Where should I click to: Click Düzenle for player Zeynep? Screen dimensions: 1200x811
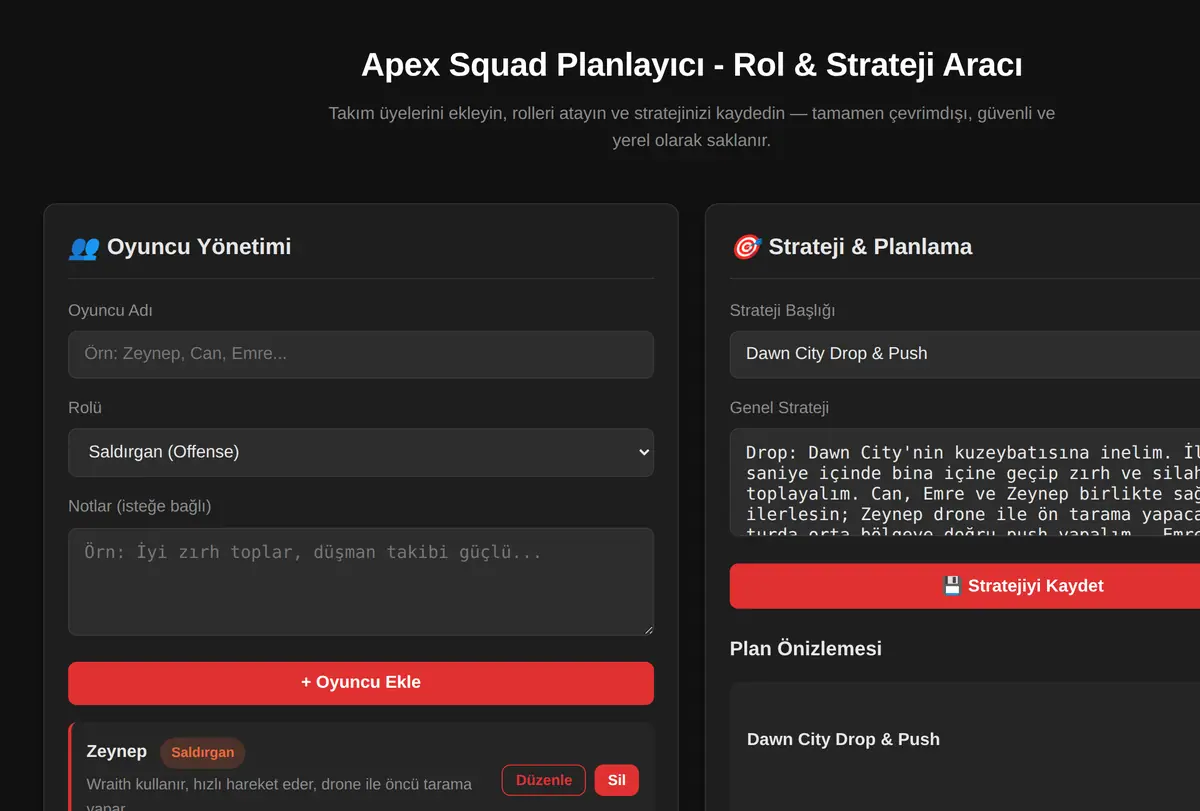point(544,780)
